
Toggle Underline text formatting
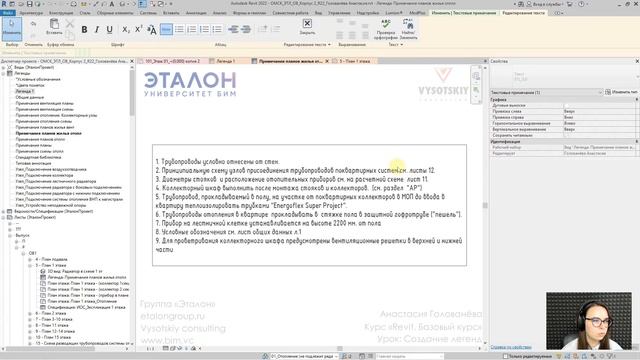tap(109, 29)
